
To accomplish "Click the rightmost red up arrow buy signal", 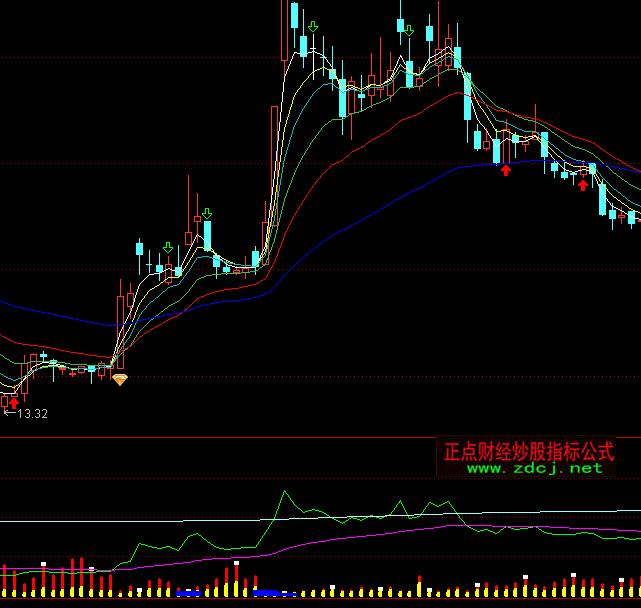I will pyautogui.click(x=582, y=185).
